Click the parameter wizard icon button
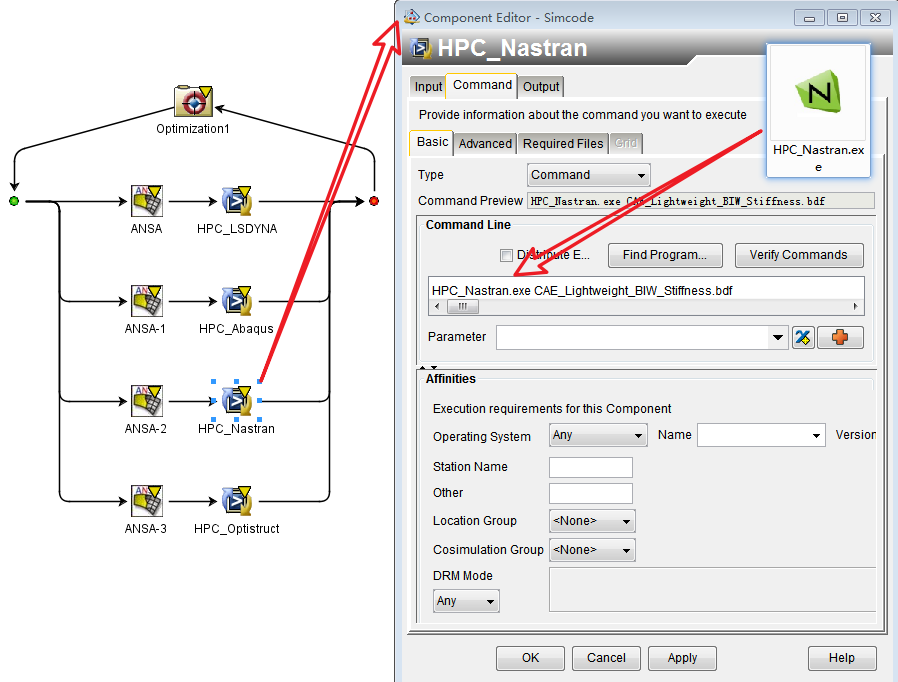The height and width of the screenshot is (682, 898). 803,337
